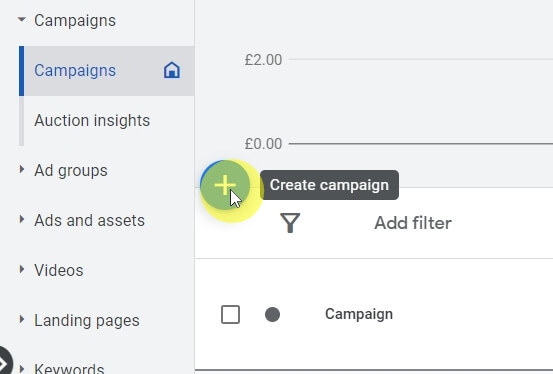Screen dimensions: 553x374
Task: Click the Ad groups label
Action: pos(71,170)
